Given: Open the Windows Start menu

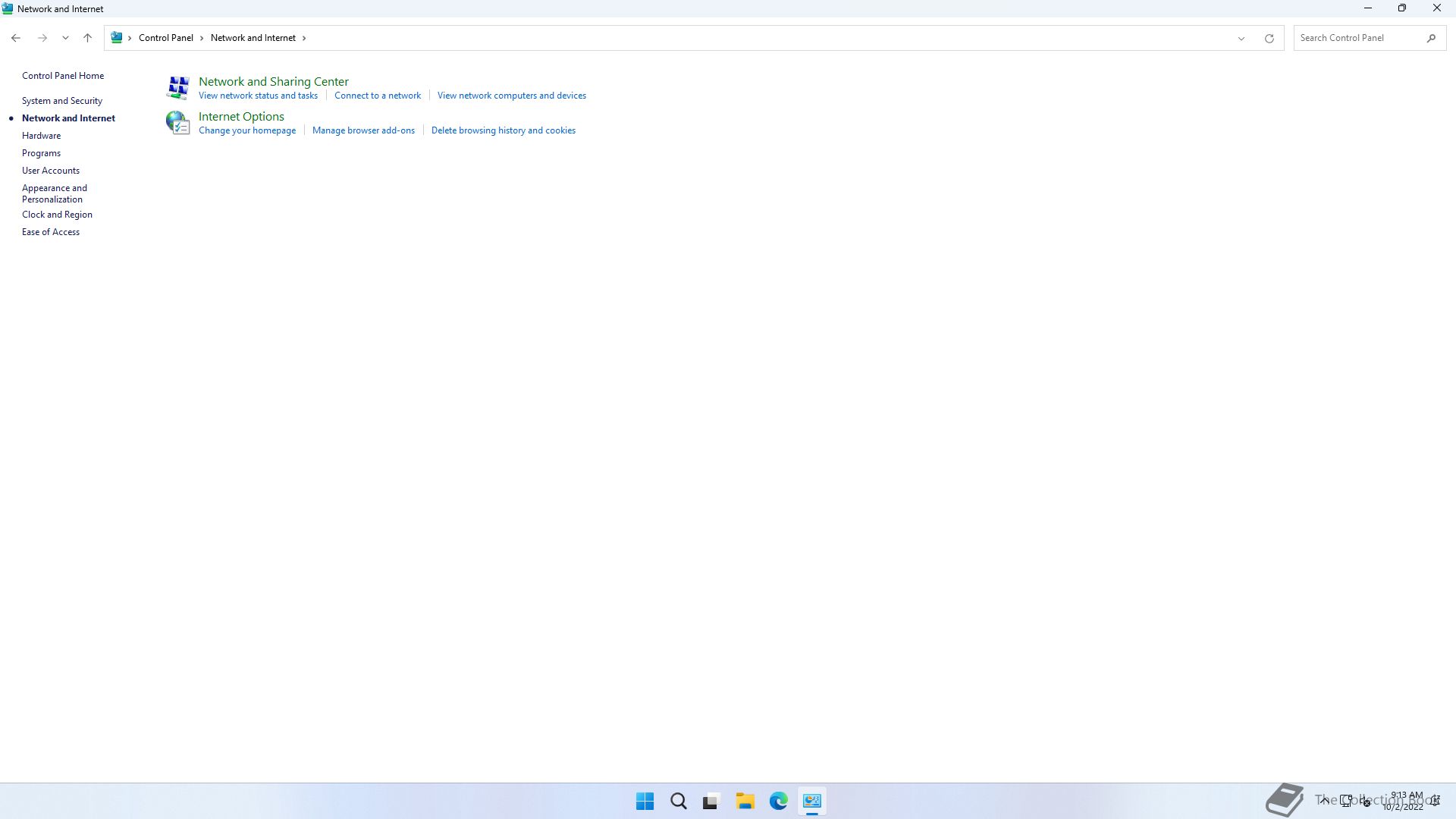Looking at the screenshot, I should tap(645, 801).
